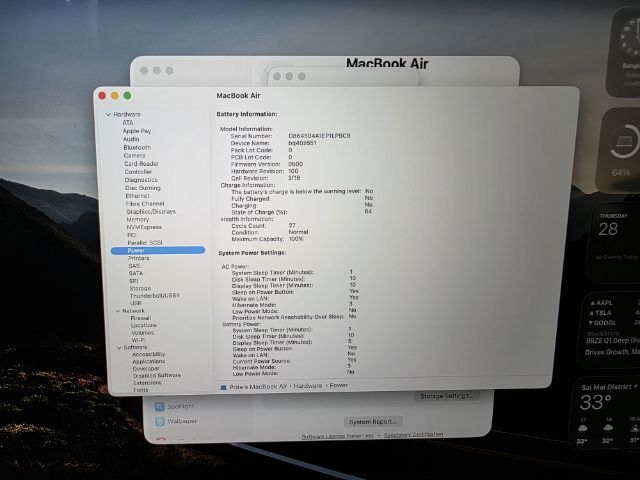Click the AAPL stock row
640x480 pixels.
613,303
